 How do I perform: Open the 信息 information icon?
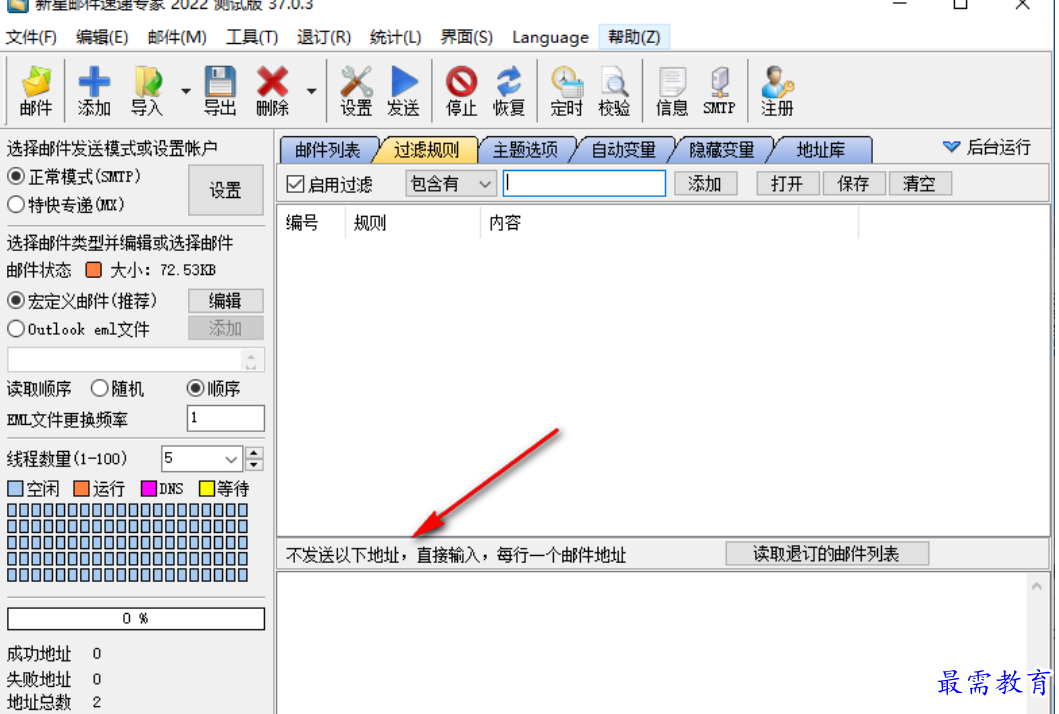pos(671,90)
